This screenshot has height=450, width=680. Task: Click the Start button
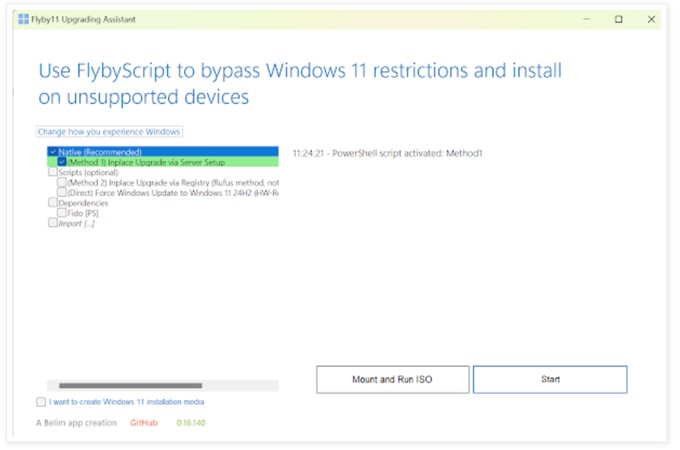click(x=550, y=380)
